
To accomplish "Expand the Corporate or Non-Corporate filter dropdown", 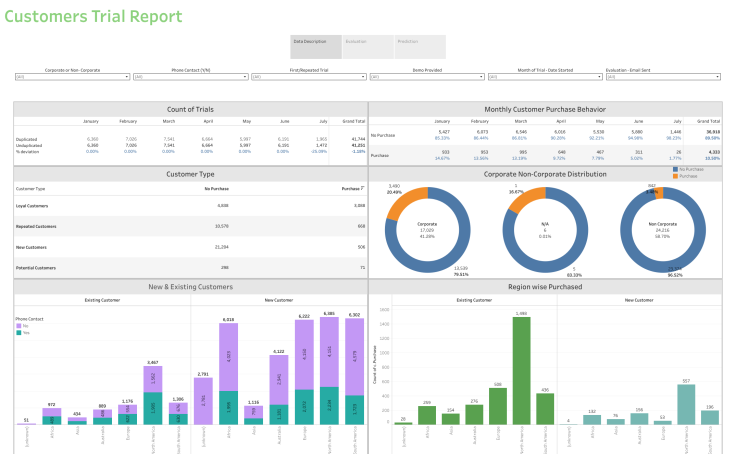I will click(72, 77).
